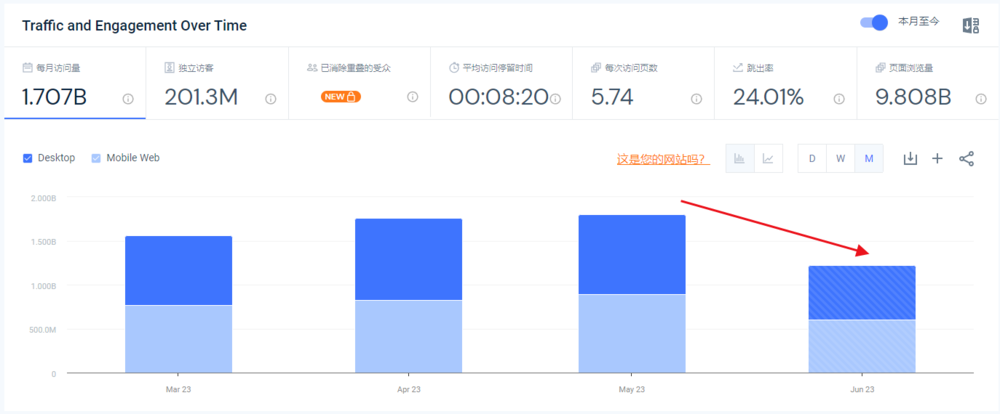This screenshot has width=1000, height=414.
Task: Select the 平均访问停留时间 metric tab
Action: click(x=500, y=83)
